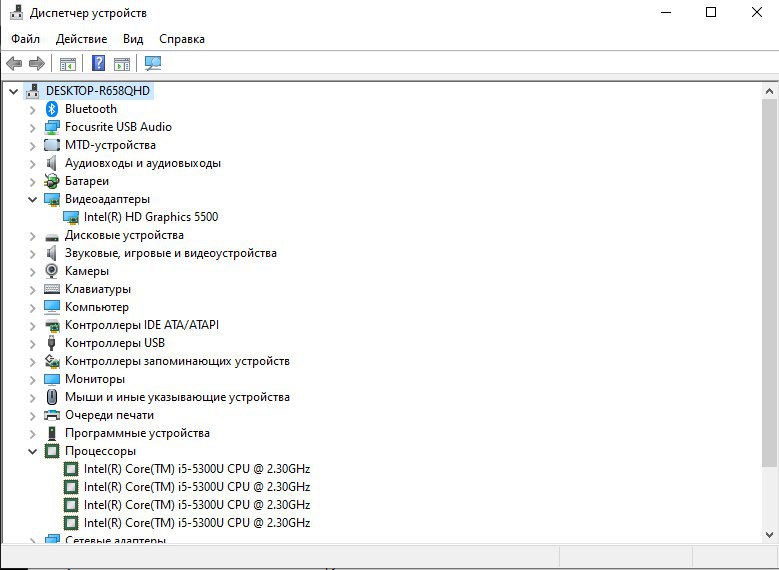This screenshot has height=570, width=779.
Task: Select the Дисковые устройства label
Action: tap(124, 235)
